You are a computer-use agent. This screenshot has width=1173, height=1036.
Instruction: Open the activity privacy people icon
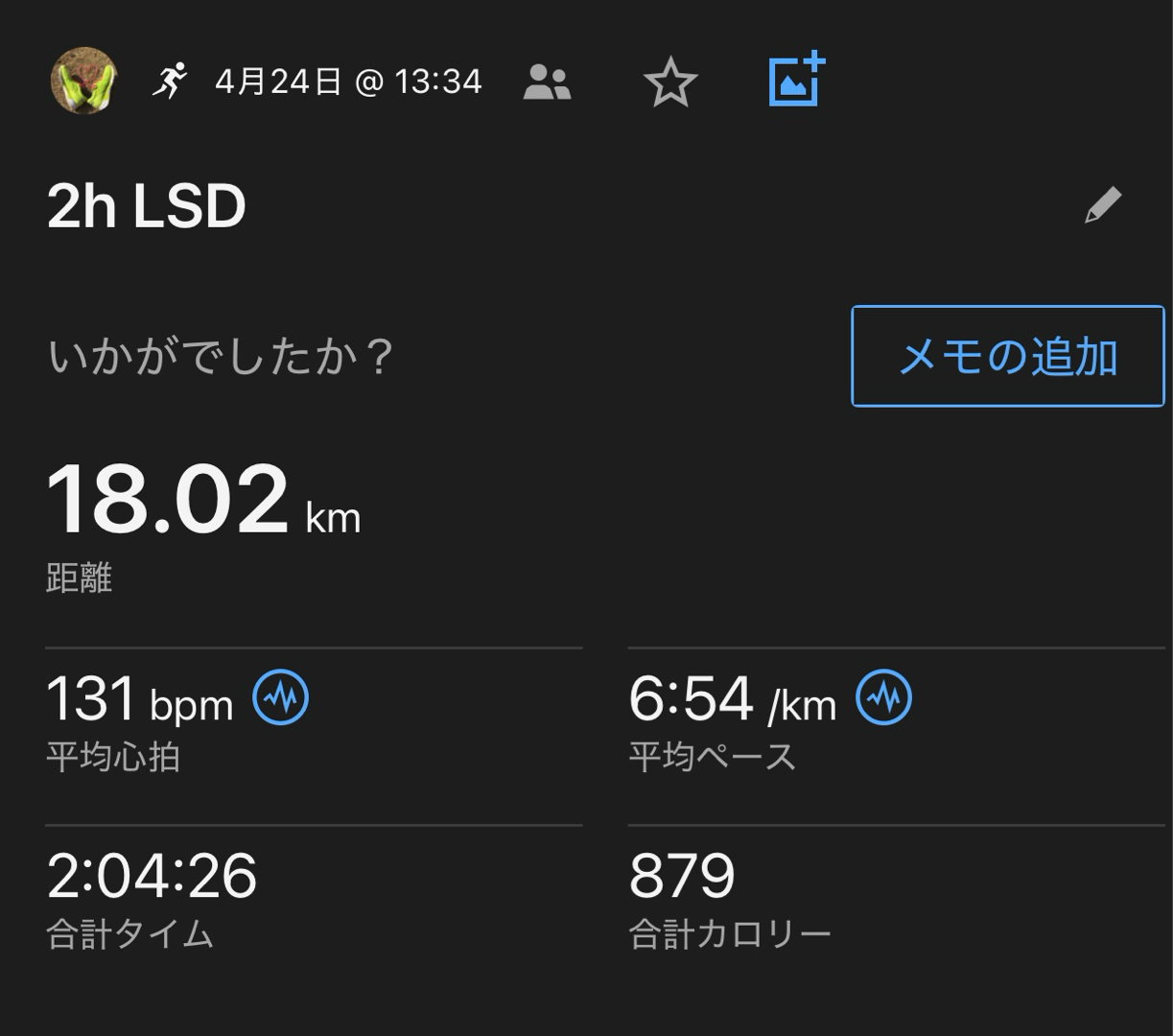pyautogui.click(x=547, y=82)
